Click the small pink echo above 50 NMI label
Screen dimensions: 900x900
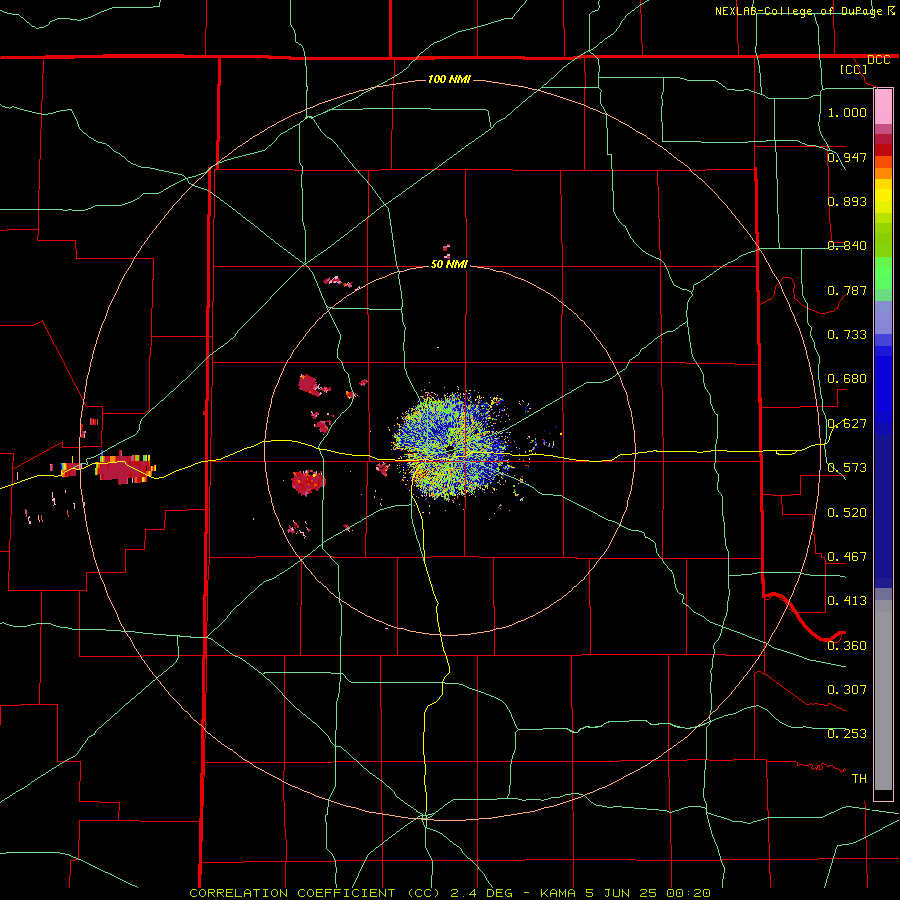click(x=447, y=250)
